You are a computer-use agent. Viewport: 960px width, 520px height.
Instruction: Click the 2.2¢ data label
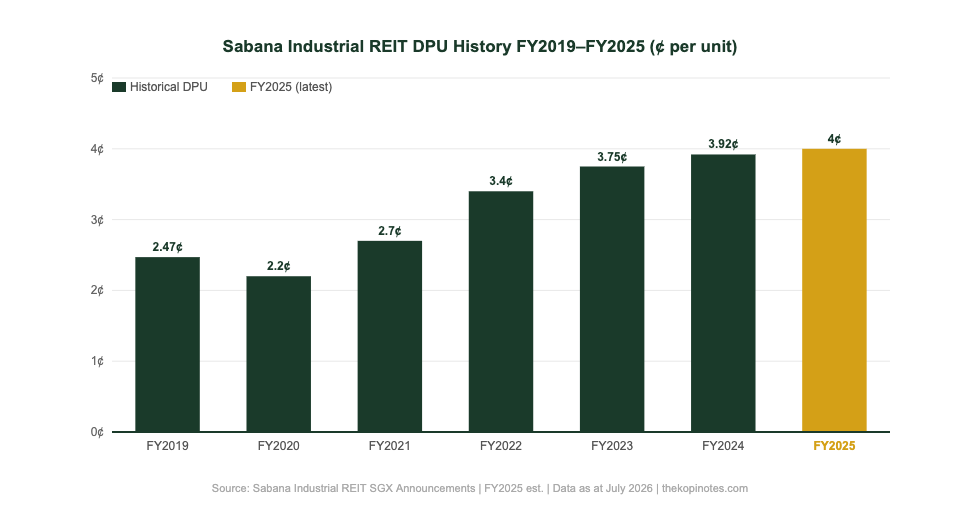pos(279,266)
